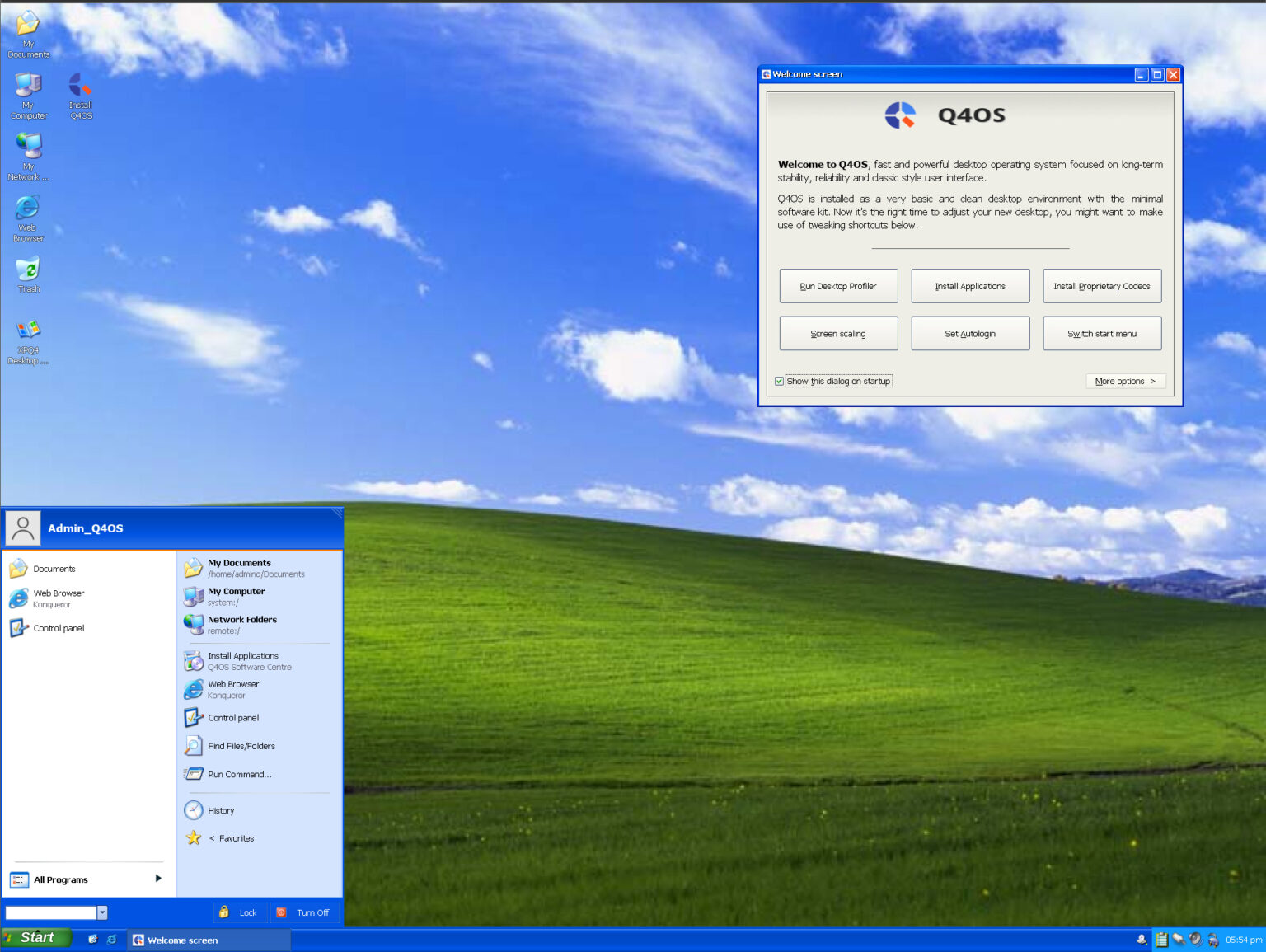Toggle the Favorites view in start menu
Viewport: 1266px width, 952px height.
(x=234, y=837)
